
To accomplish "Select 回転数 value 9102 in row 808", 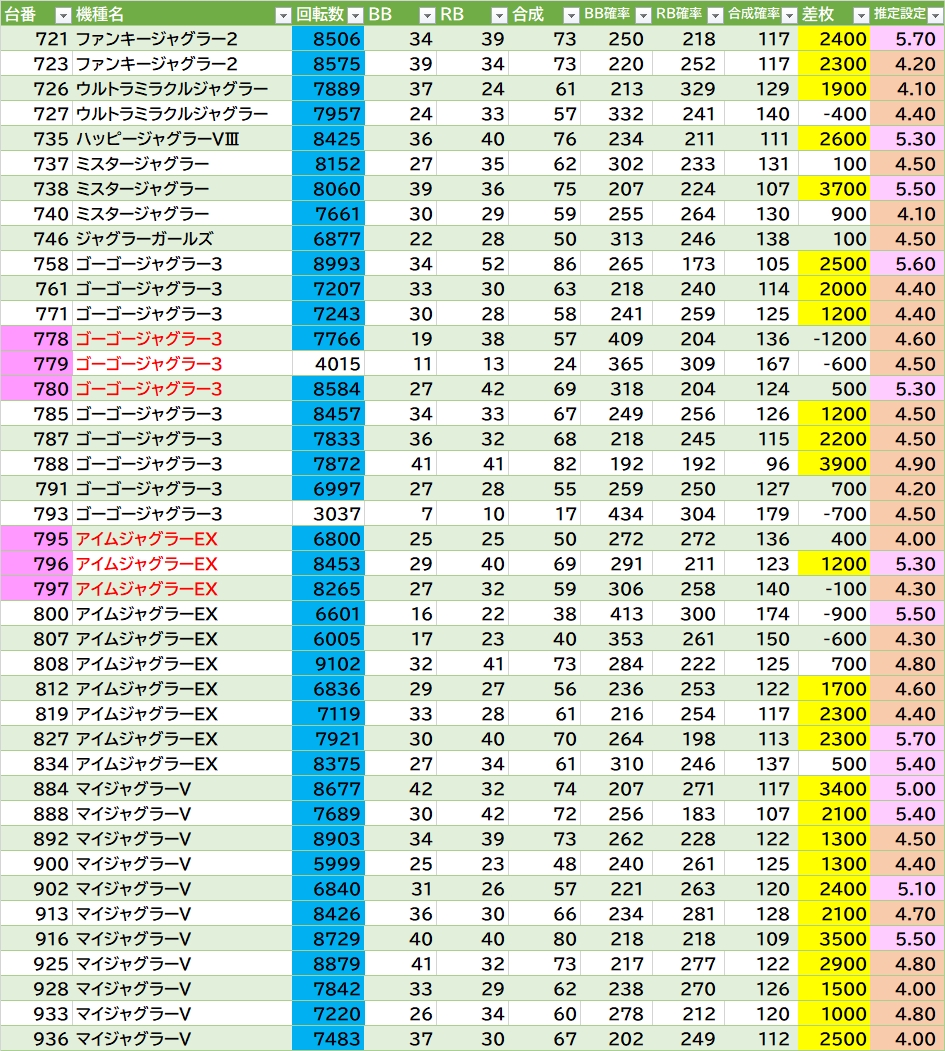I will click(328, 664).
